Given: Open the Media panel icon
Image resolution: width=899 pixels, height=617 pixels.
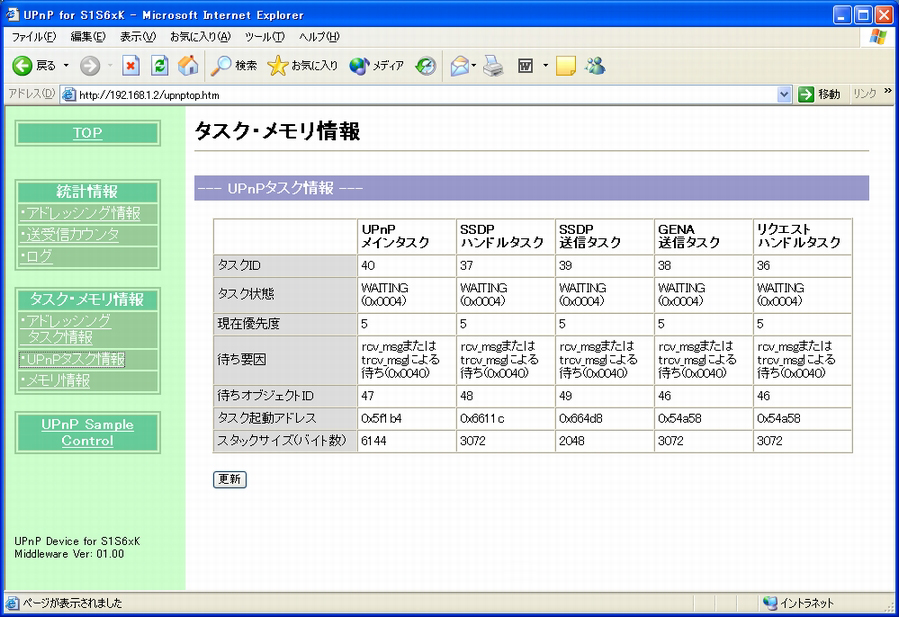Looking at the screenshot, I should point(359,66).
